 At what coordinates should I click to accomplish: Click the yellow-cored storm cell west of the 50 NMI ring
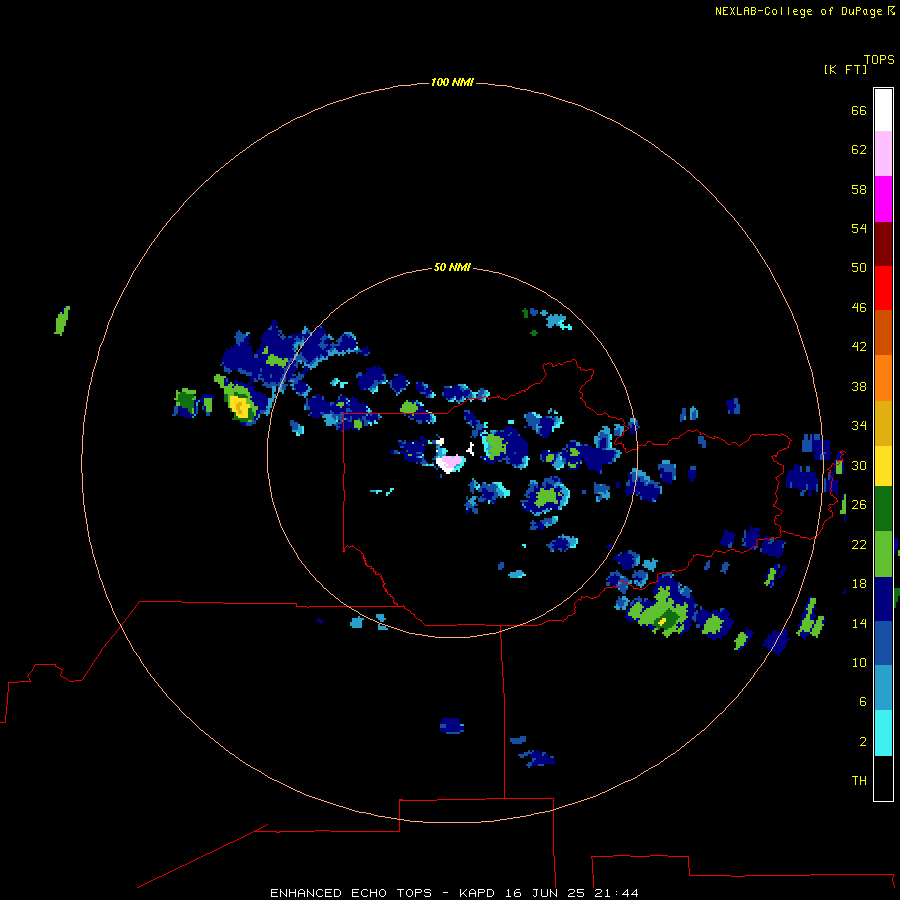pyautogui.click(x=240, y=407)
